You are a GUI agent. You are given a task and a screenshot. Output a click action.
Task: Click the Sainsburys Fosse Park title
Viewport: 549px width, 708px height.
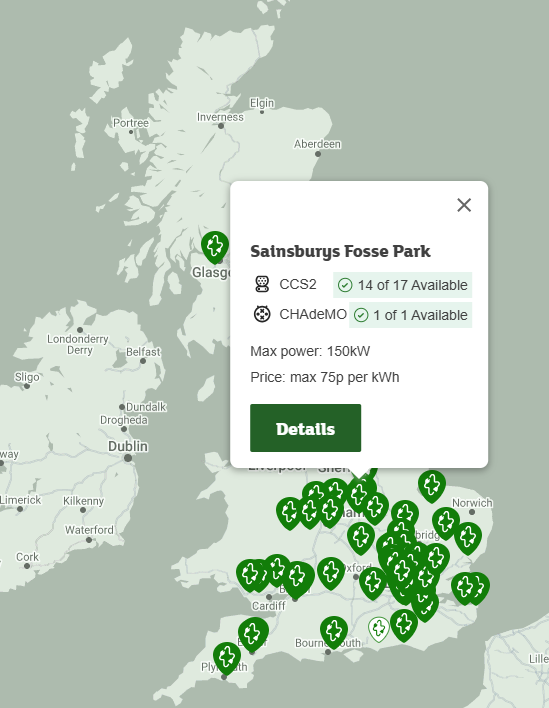coord(340,252)
